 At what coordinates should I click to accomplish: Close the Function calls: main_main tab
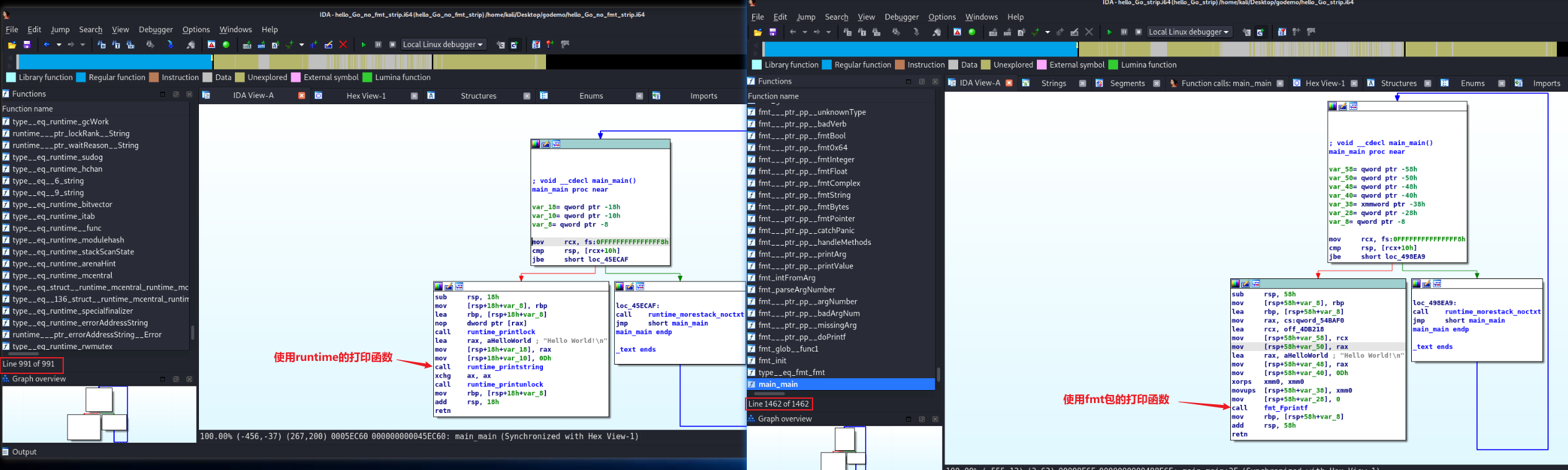point(1280,83)
